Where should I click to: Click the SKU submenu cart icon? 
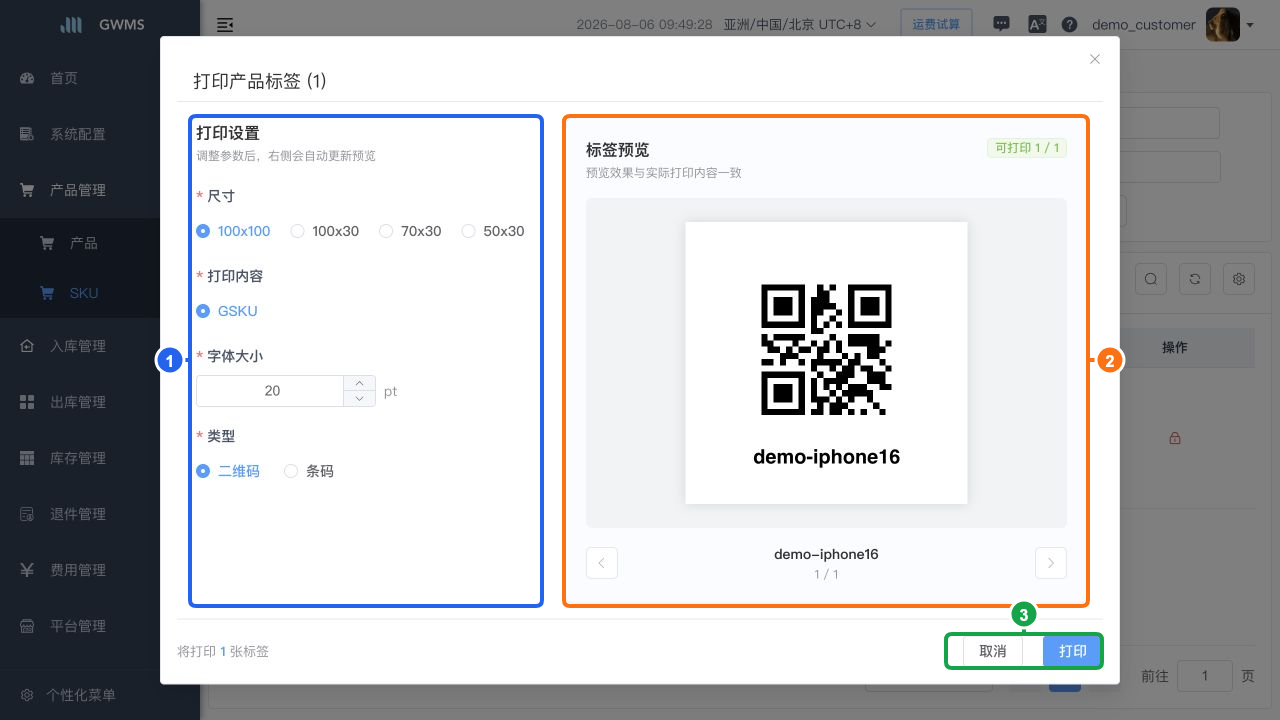pos(46,293)
